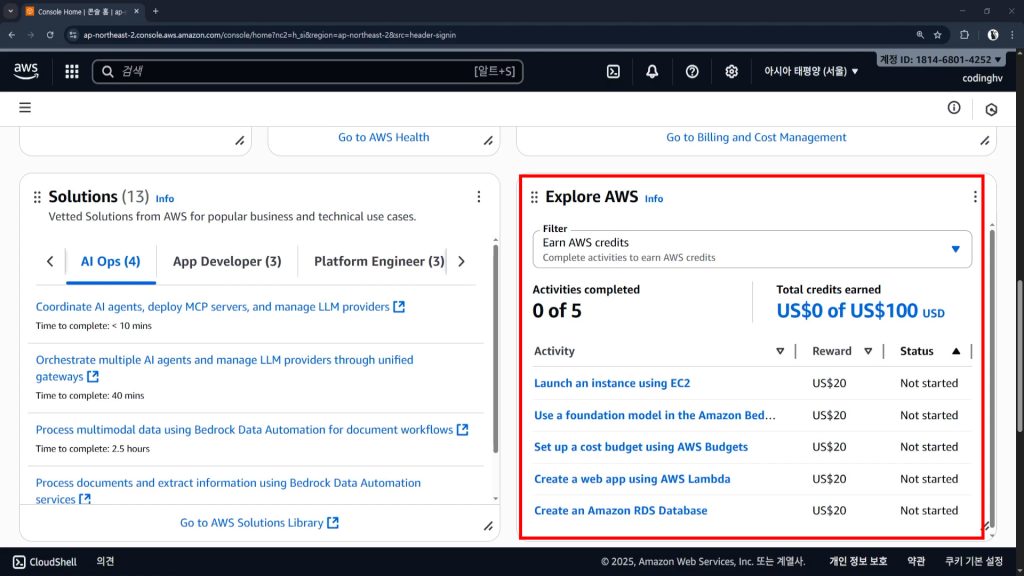Grab the Solutions widget drag handle

click(37, 197)
